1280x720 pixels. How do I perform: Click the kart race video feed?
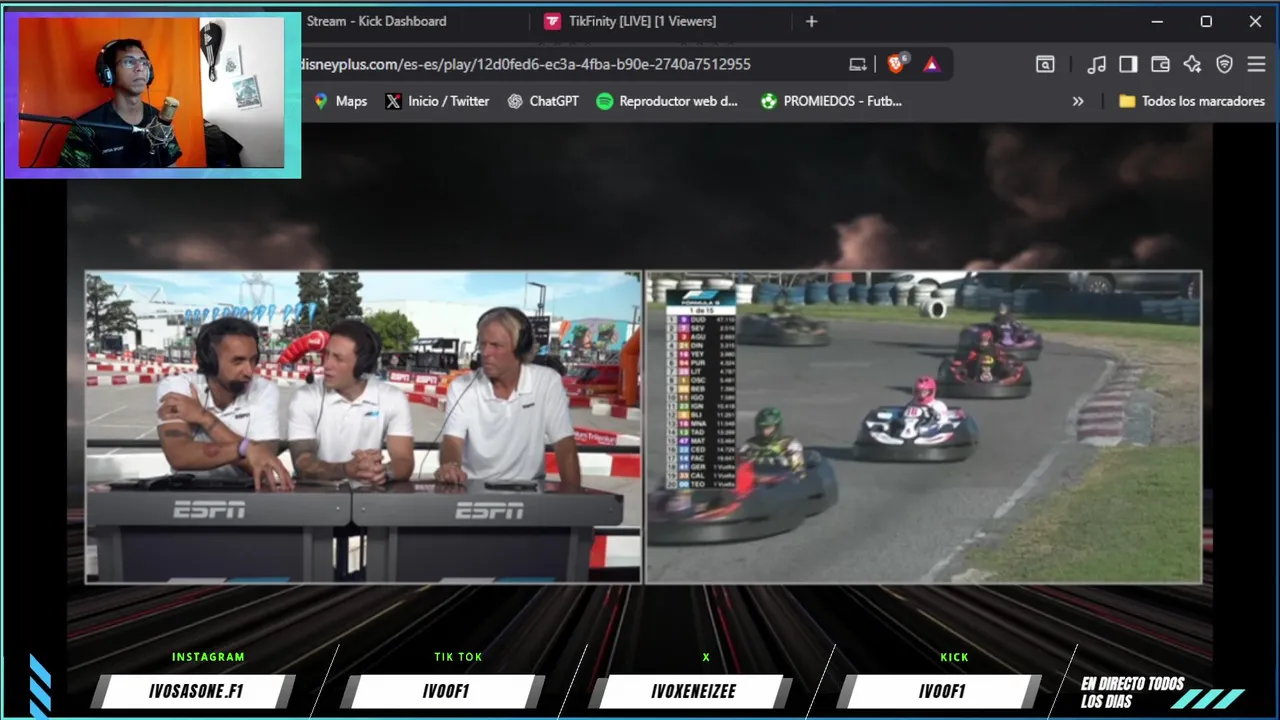coord(924,427)
